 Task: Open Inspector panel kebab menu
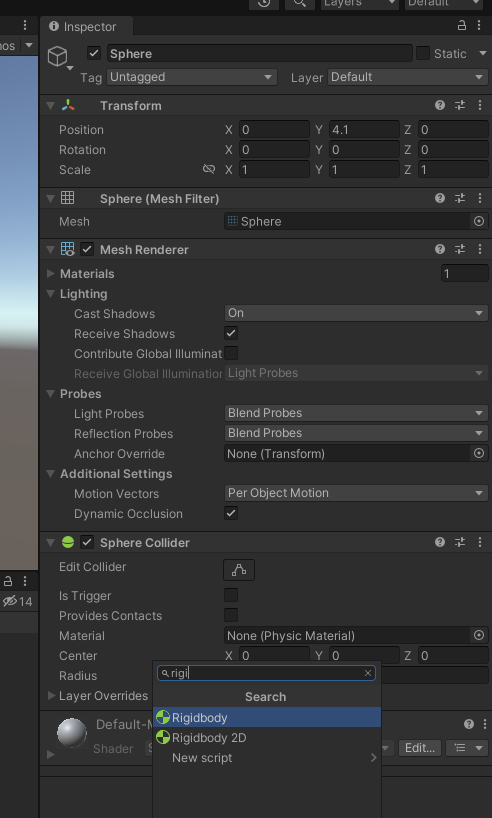(x=479, y=25)
